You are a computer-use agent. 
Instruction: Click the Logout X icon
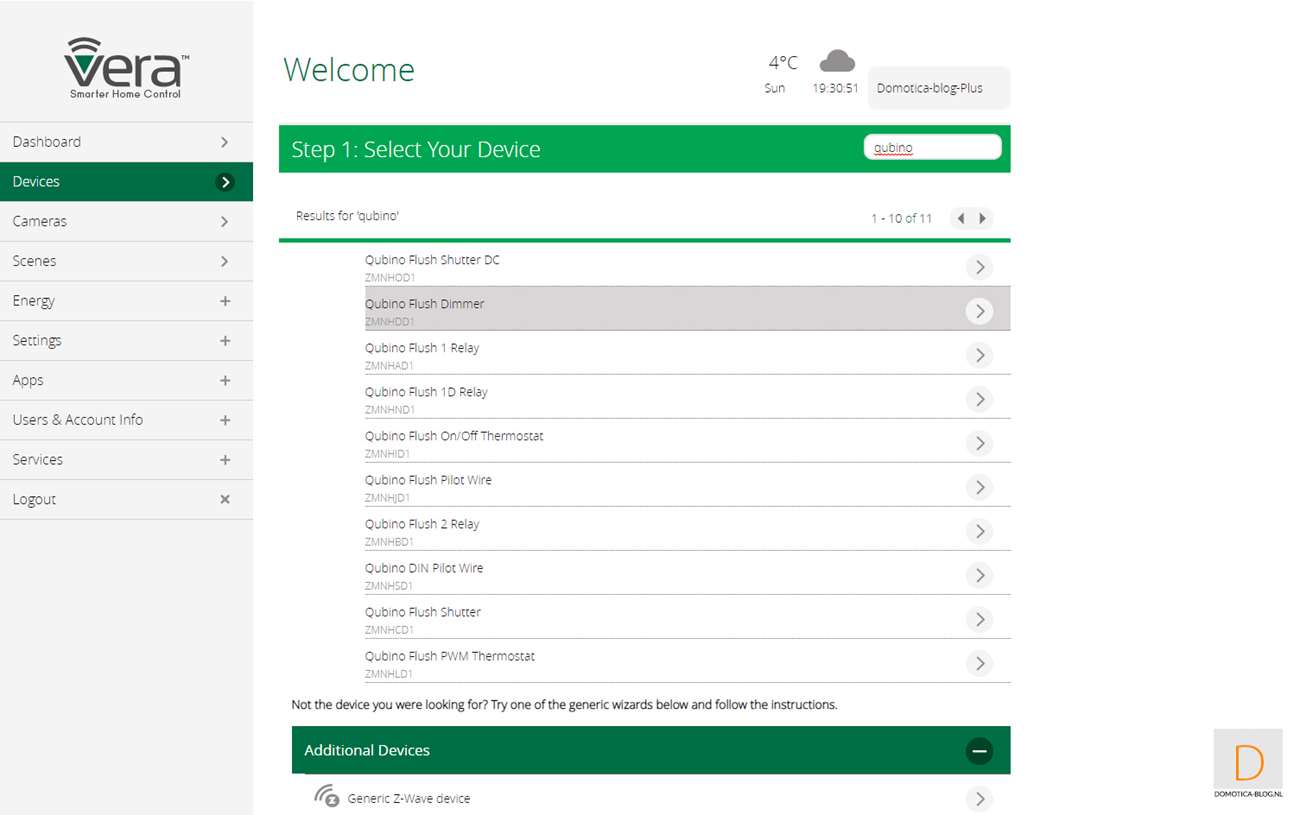point(225,499)
